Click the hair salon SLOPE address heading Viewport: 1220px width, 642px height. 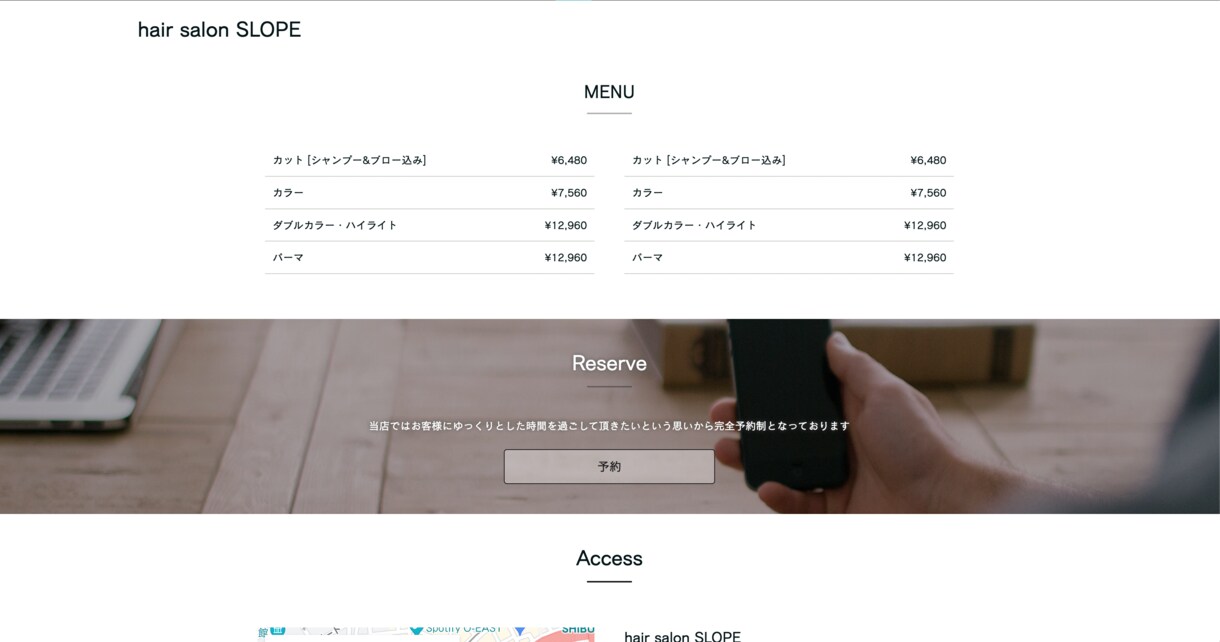click(x=682, y=636)
